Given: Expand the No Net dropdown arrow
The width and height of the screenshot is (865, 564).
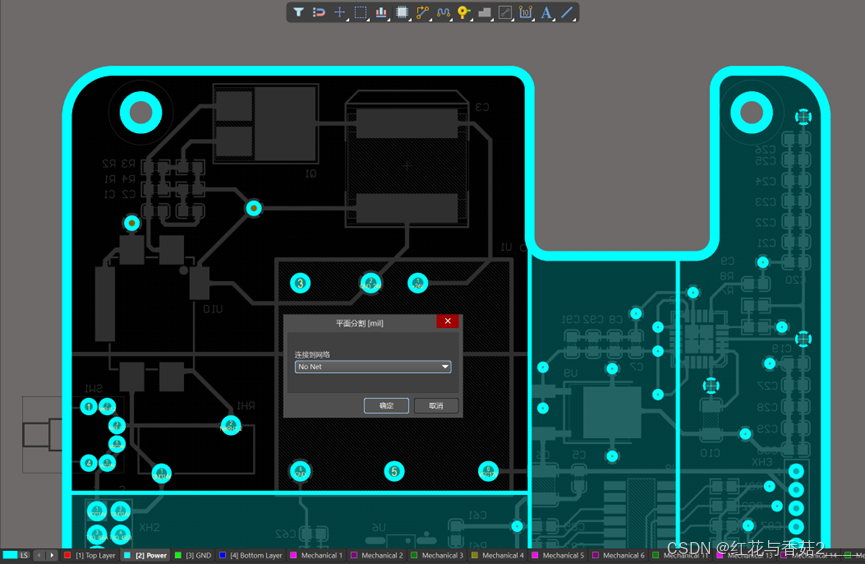Looking at the screenshot, I should (445, 366).
